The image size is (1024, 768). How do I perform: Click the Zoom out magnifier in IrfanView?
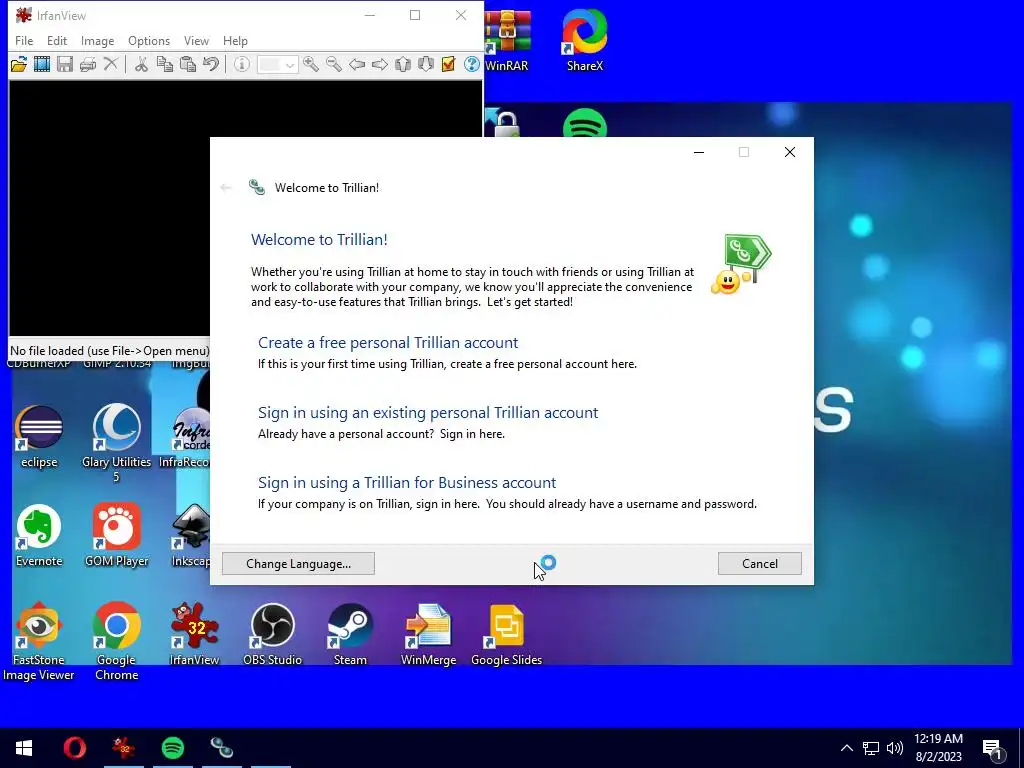tap(334, 64)
